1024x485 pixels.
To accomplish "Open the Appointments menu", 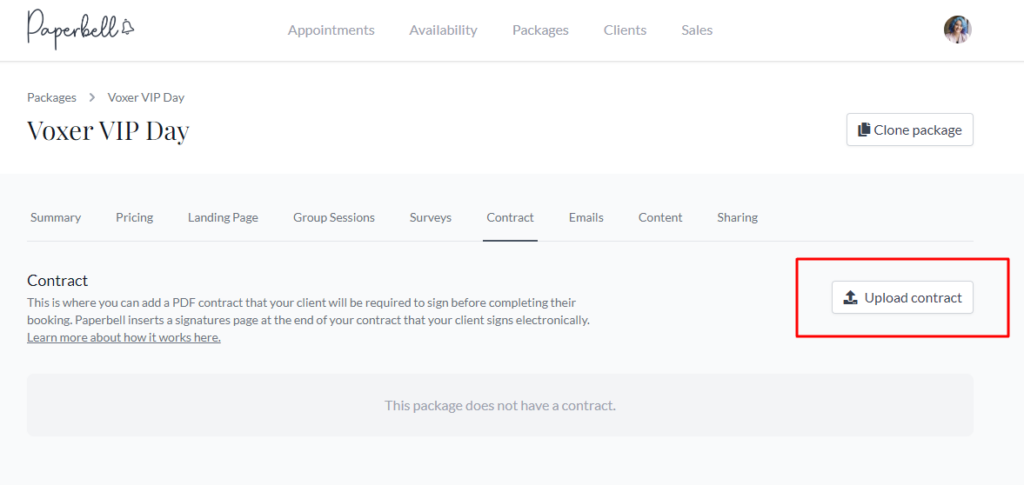I will tap(331, 30).
